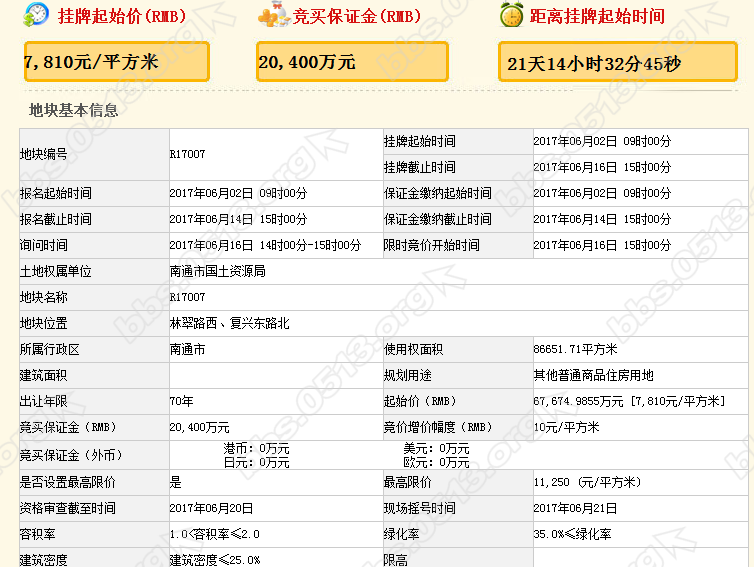754x567 pixels.
Task: Click the 挂牌截止时间 value 2017年06月16日 15时00分
Action: 602,167
